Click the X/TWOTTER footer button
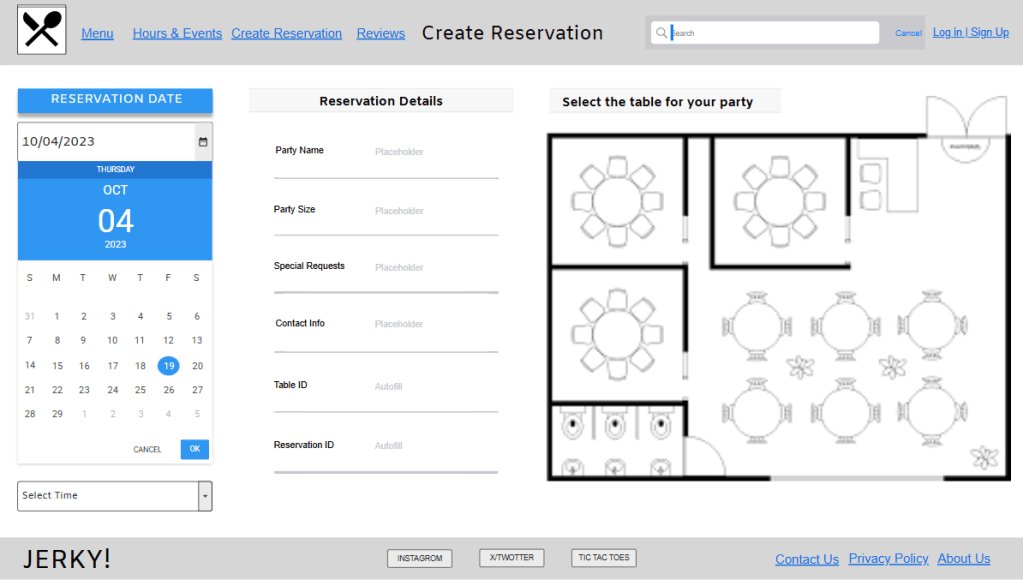The height and width of the screenshot is (580, 1023). point(511,557)
